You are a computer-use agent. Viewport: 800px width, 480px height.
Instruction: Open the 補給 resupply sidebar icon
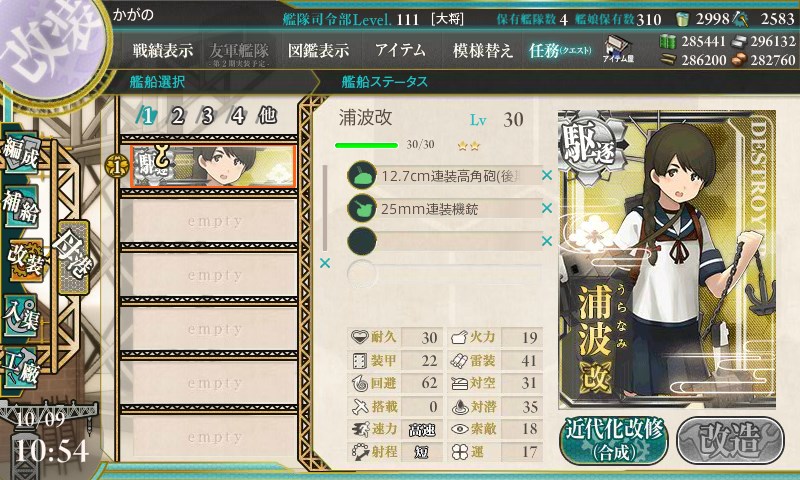pyautogui.click(x=21, y=206)
